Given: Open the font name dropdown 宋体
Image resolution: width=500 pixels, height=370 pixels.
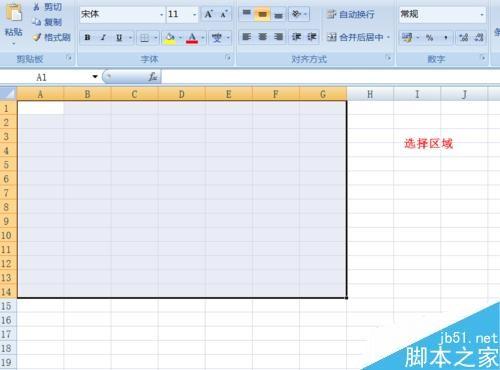Looking at the screenshot, I should (162, 14).
